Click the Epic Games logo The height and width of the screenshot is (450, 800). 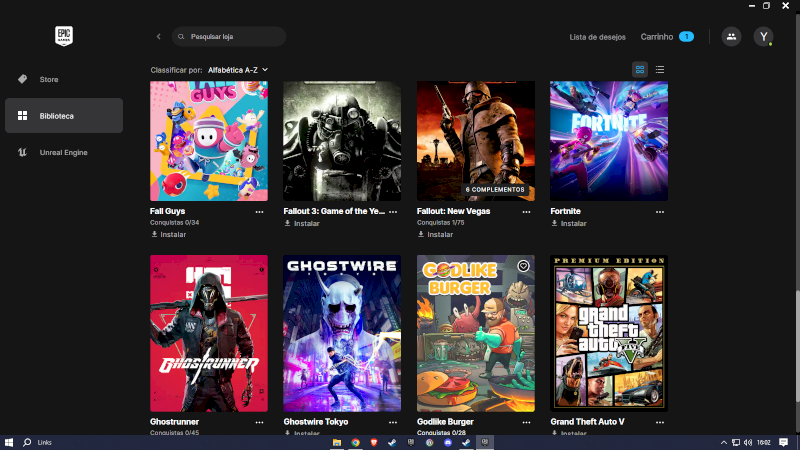[x=64, y=36]
